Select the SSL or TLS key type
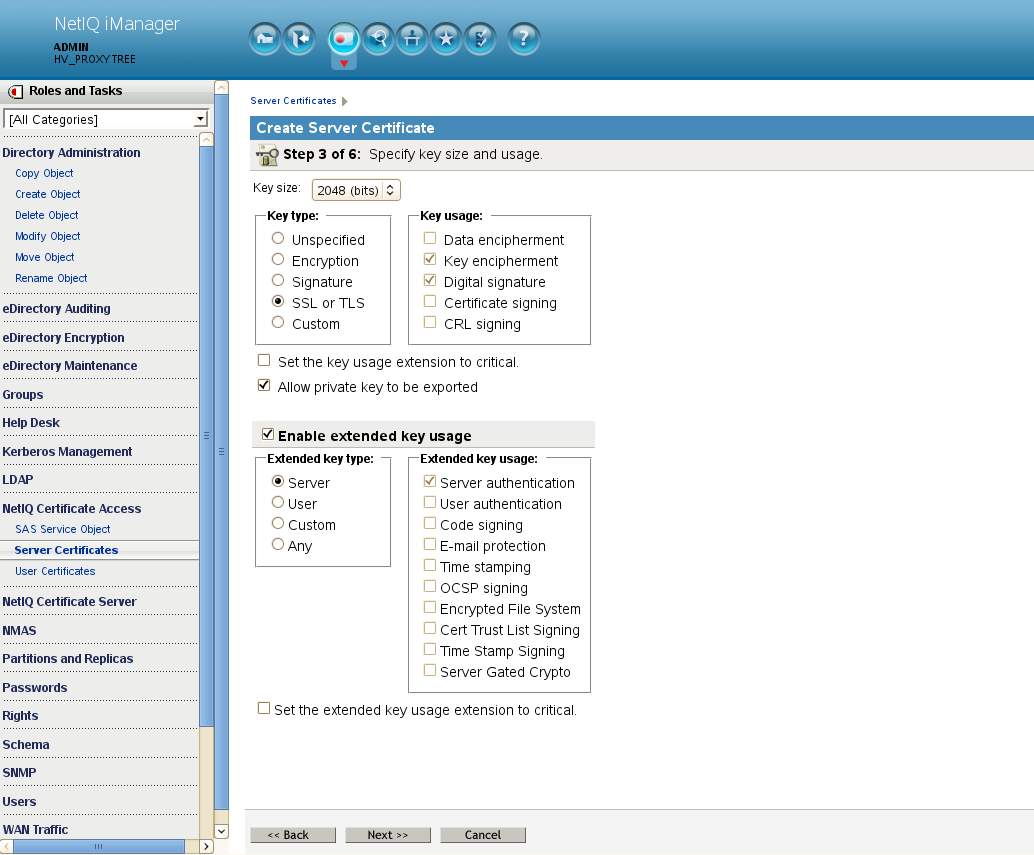 pyautogui.click(x=278, y=301)
